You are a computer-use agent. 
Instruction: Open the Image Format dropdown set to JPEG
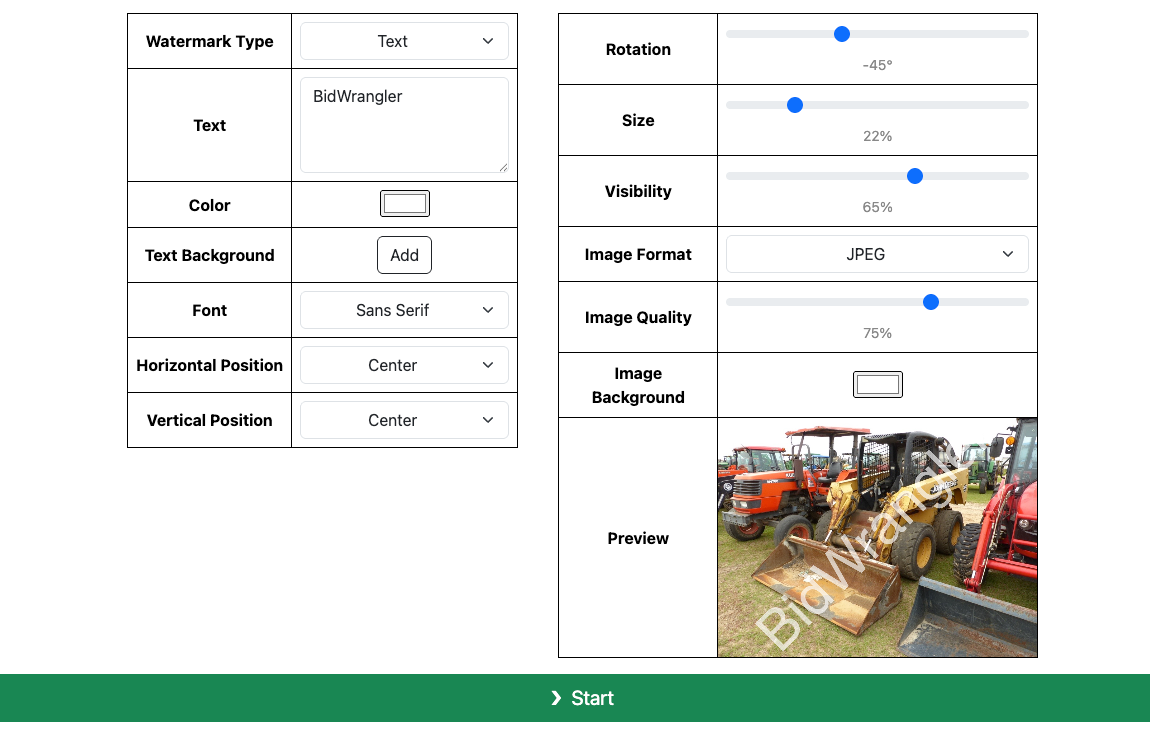(877, 254)
